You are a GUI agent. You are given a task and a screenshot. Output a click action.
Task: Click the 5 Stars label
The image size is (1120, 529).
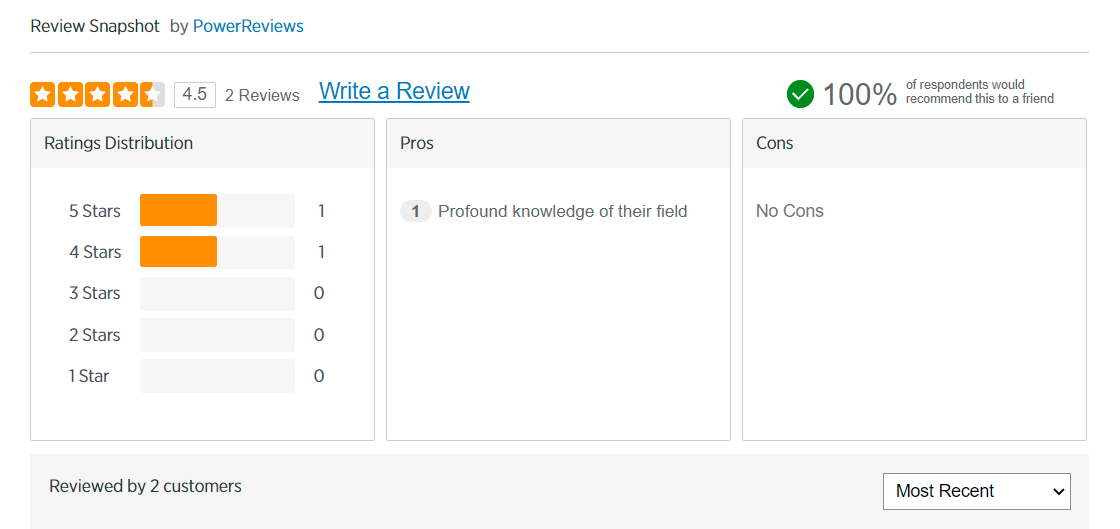(x=94, y=211)
